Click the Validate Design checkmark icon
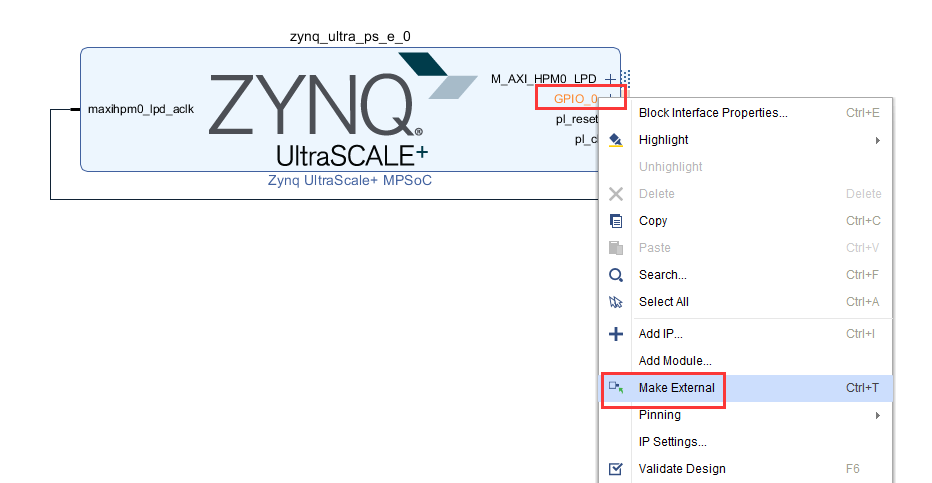The height and width of the screenshot is (483, 932). click(x=616, y=469)
